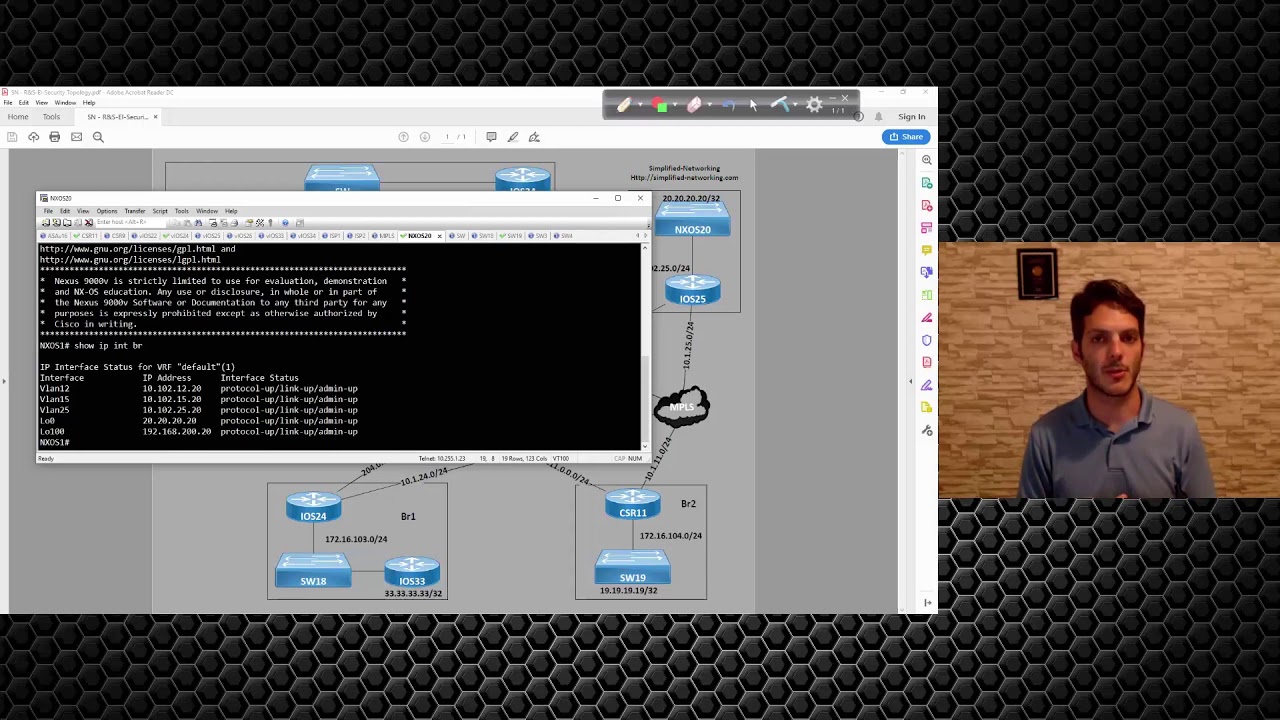Open the shapes color tool in annotation toolbar

660,105
